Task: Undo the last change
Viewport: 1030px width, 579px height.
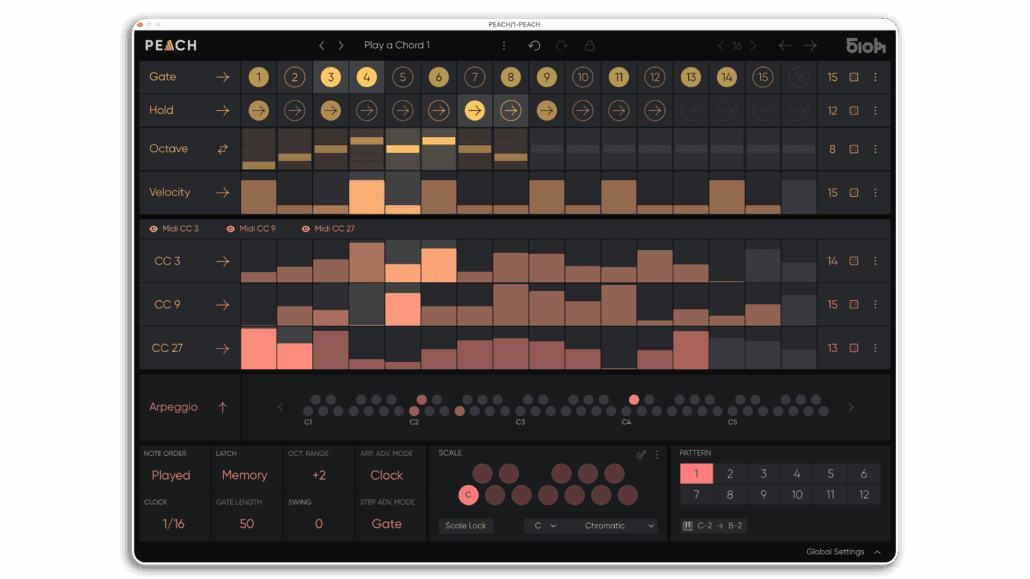Action: click(x=534, y=45)
